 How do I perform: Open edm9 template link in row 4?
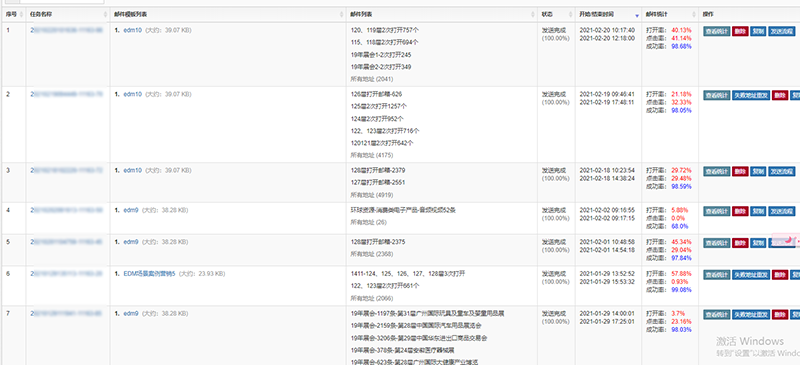click(131, 210)
